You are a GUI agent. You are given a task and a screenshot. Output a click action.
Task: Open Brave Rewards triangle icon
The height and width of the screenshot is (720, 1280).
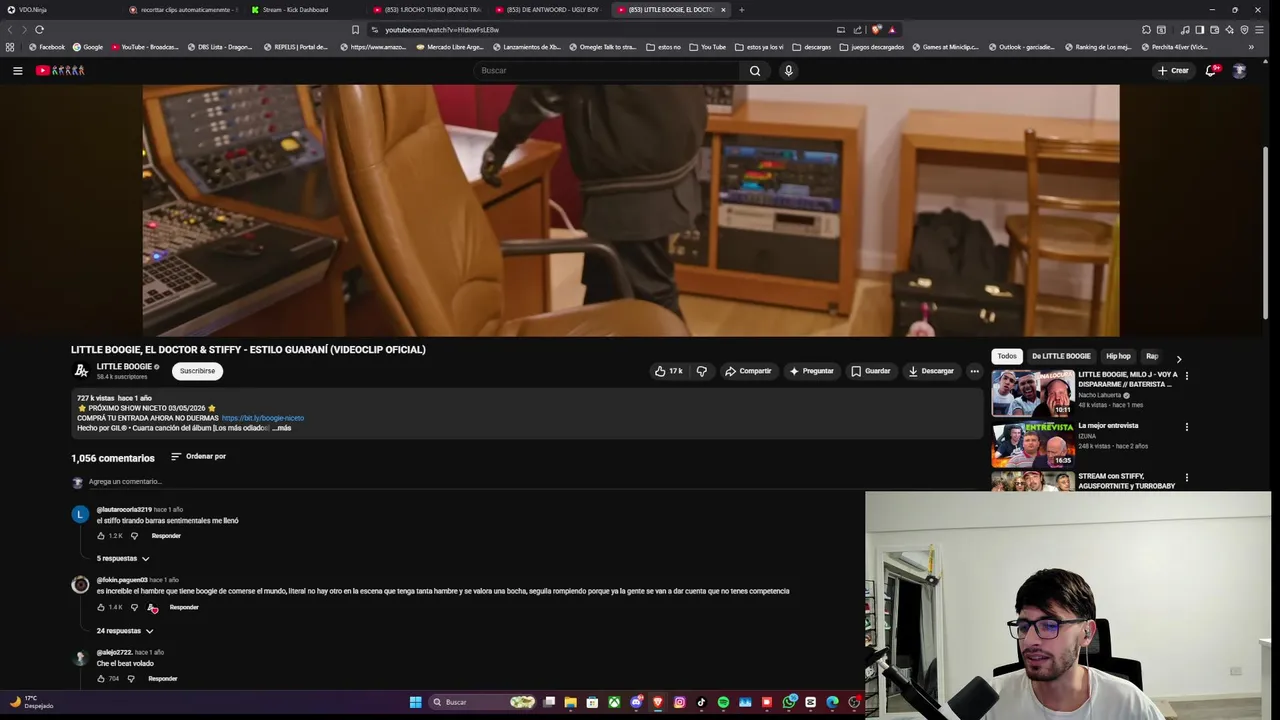pos(892,30)
